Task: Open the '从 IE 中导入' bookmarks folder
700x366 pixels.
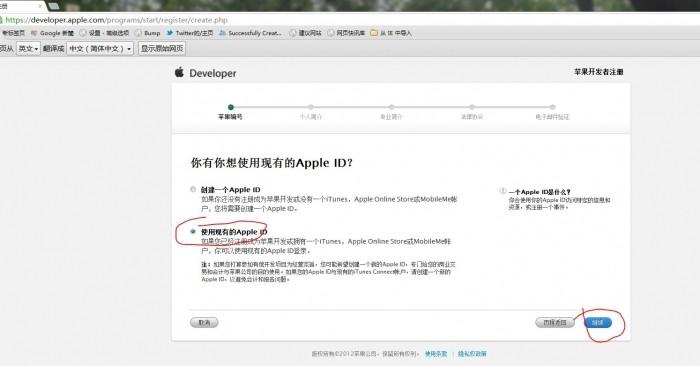Action: [x=391, y=33]
